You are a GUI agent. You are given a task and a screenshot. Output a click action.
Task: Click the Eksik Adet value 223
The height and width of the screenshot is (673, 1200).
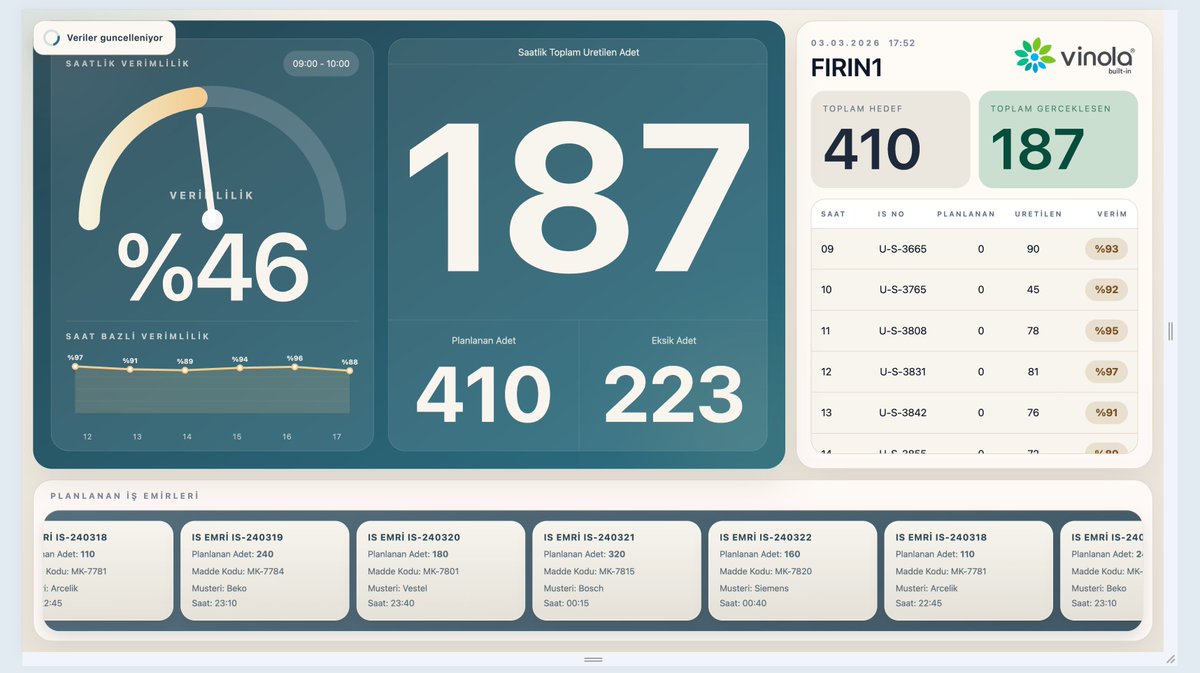pos(673,395)
